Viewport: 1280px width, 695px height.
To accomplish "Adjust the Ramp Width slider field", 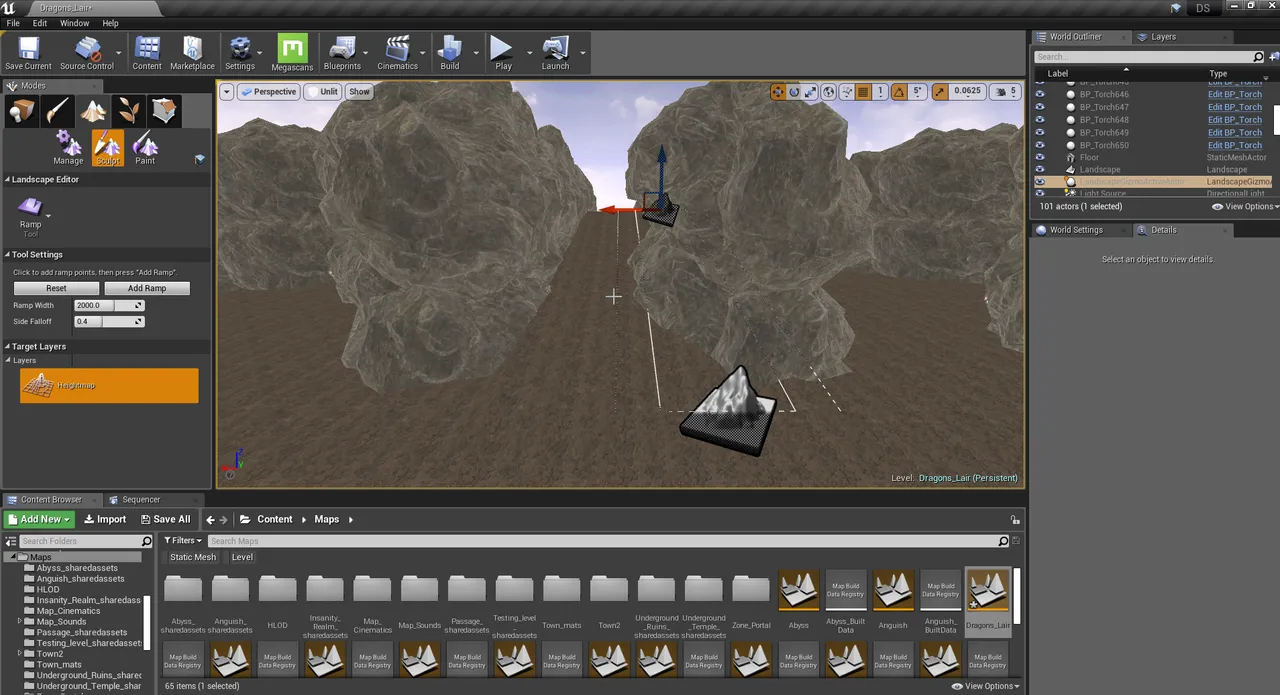I will coord(109,305).
